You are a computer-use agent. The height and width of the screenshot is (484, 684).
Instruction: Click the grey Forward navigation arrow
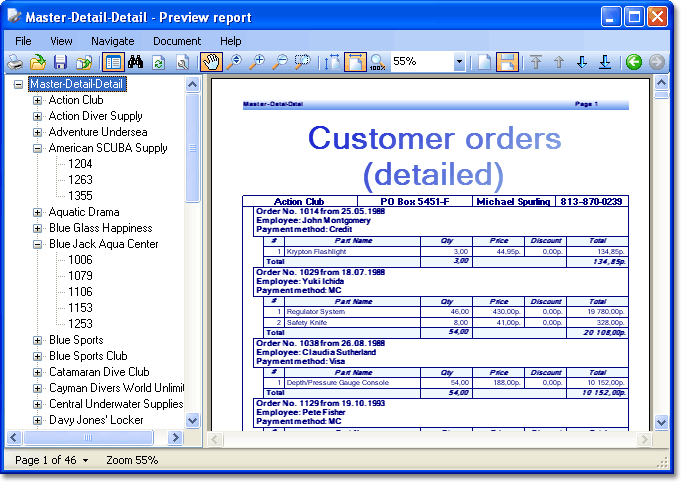pyautogui.click(x=657, y=62)
